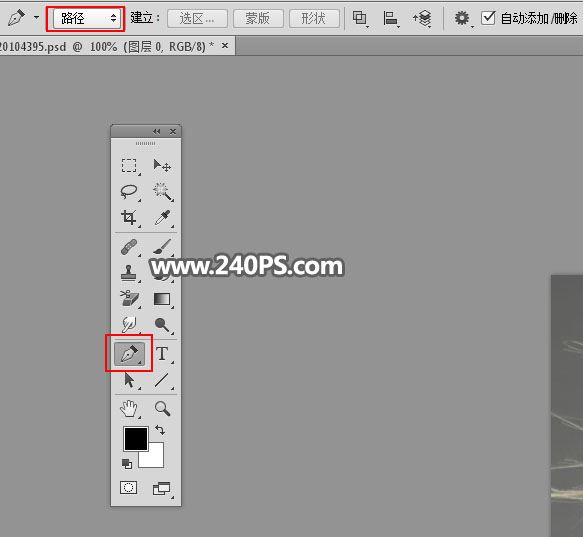Open the Pen tool preset picker arrow
583x537 pixels.
(36, 17)
